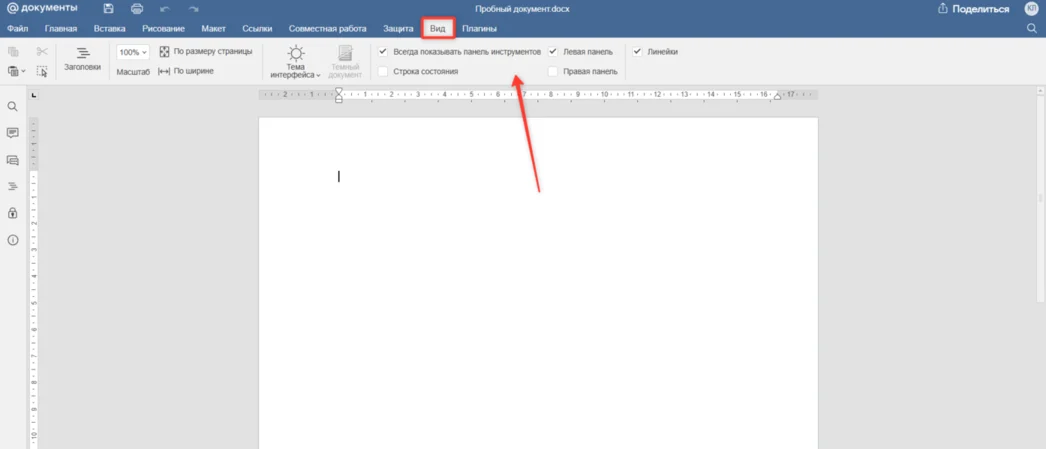Switch to the Макет tab
This screenshot has width=1046, height=449.
pyautogui.click(x=213, y=29)
